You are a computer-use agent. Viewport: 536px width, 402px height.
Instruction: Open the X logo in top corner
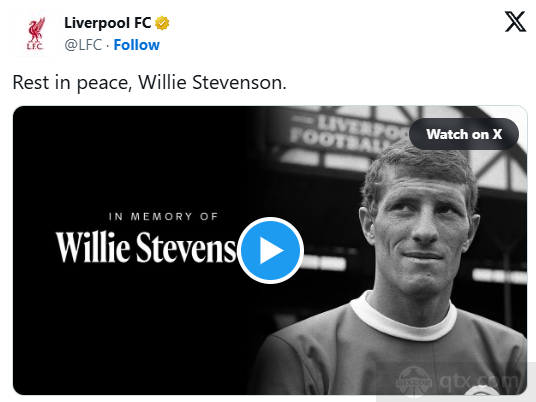515,22
